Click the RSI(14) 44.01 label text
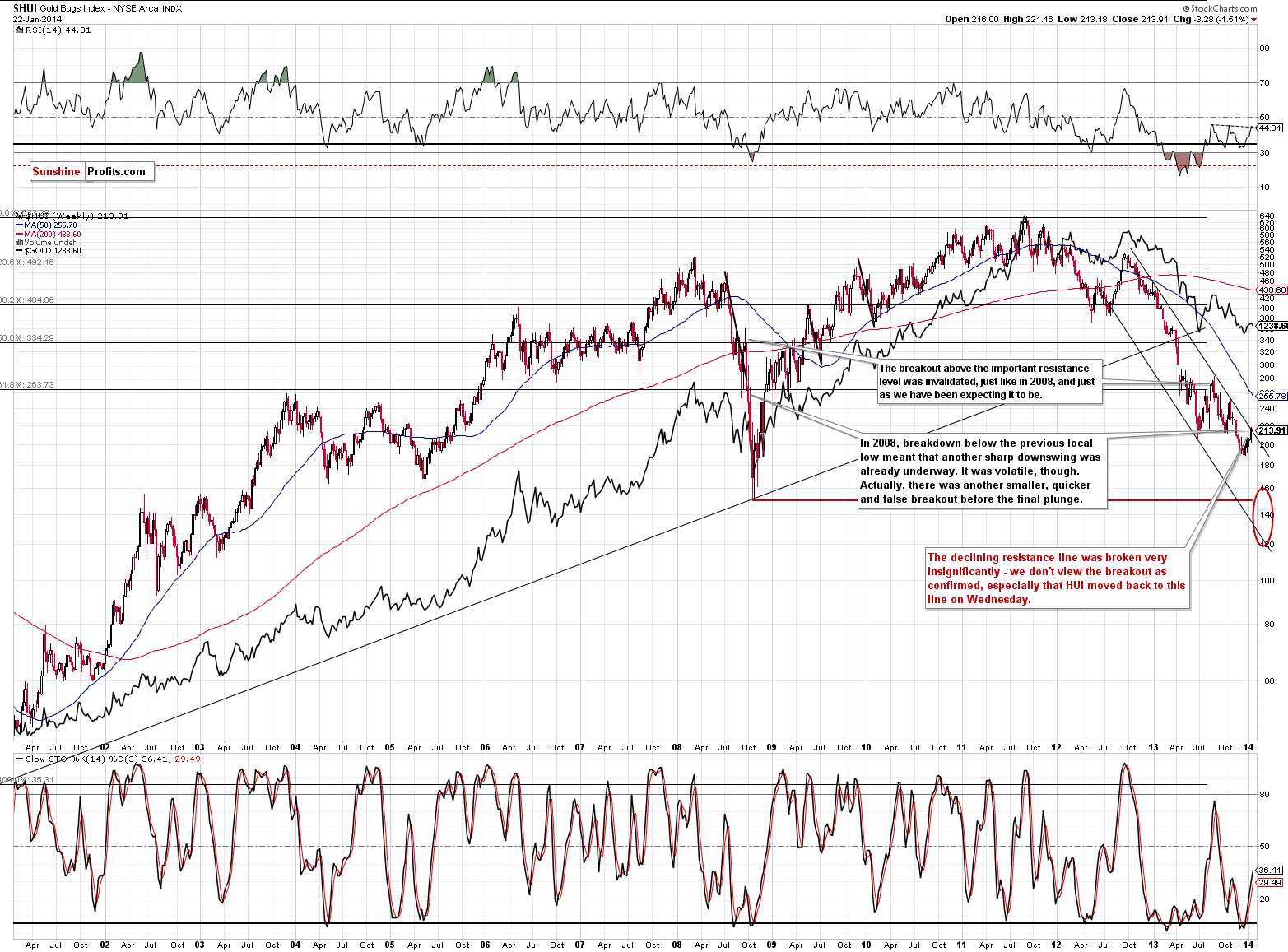Screen dimensions: 1288x952 [58, 30]
